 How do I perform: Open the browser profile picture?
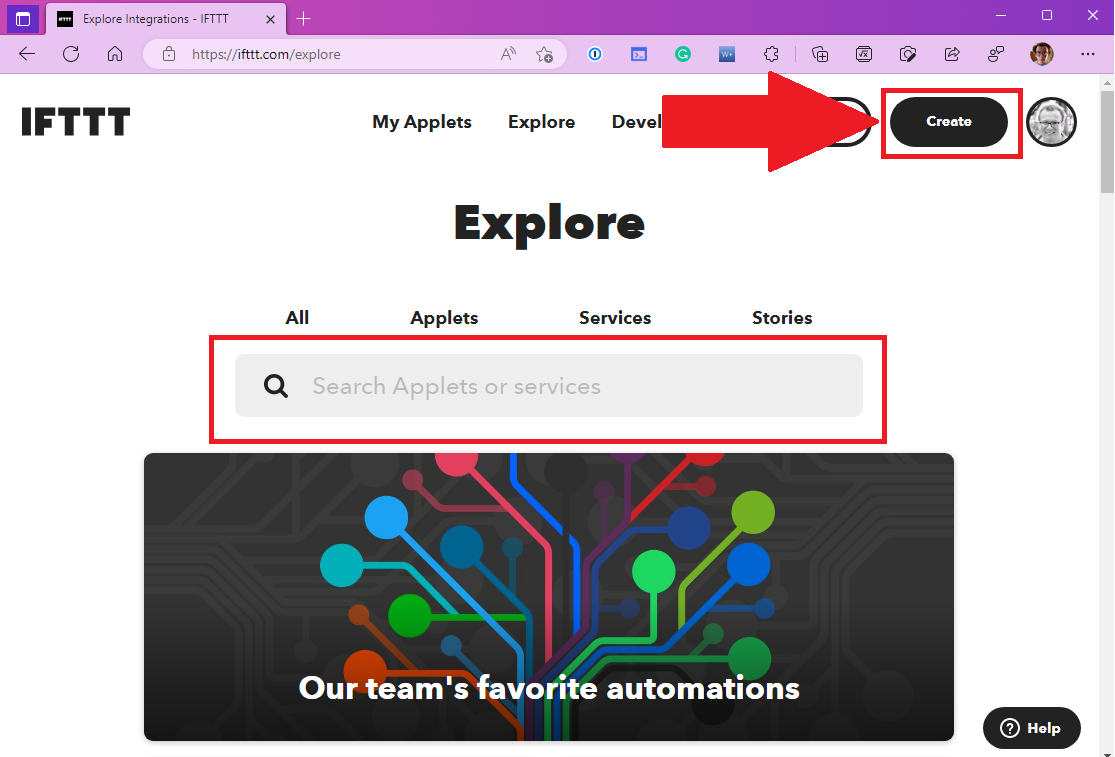[x=1042, y=54]
